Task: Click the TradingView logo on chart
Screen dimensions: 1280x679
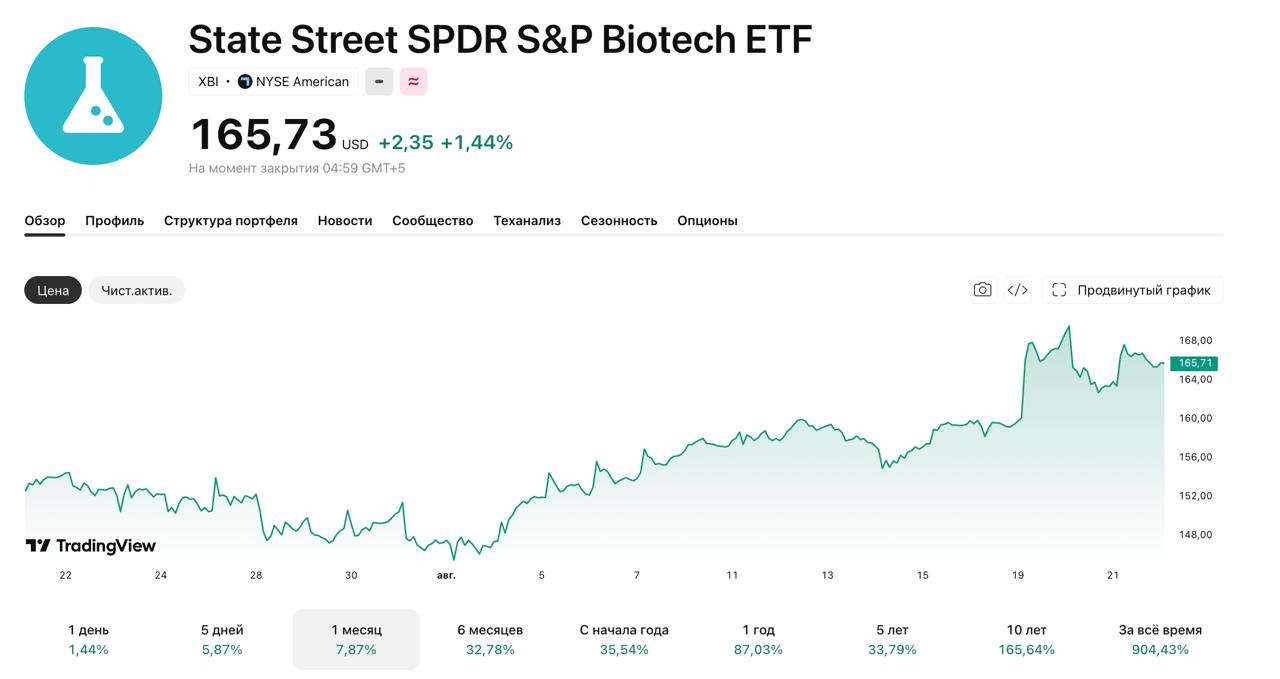Action: 91,546
